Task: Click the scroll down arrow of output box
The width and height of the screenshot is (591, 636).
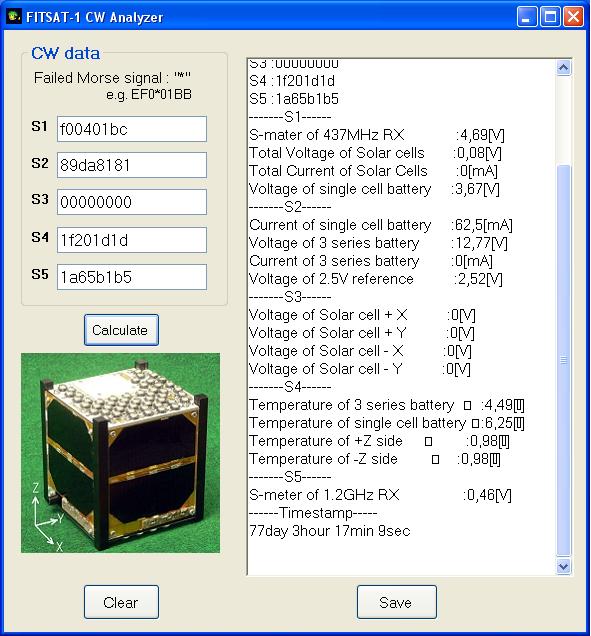Action: (563, 566)
